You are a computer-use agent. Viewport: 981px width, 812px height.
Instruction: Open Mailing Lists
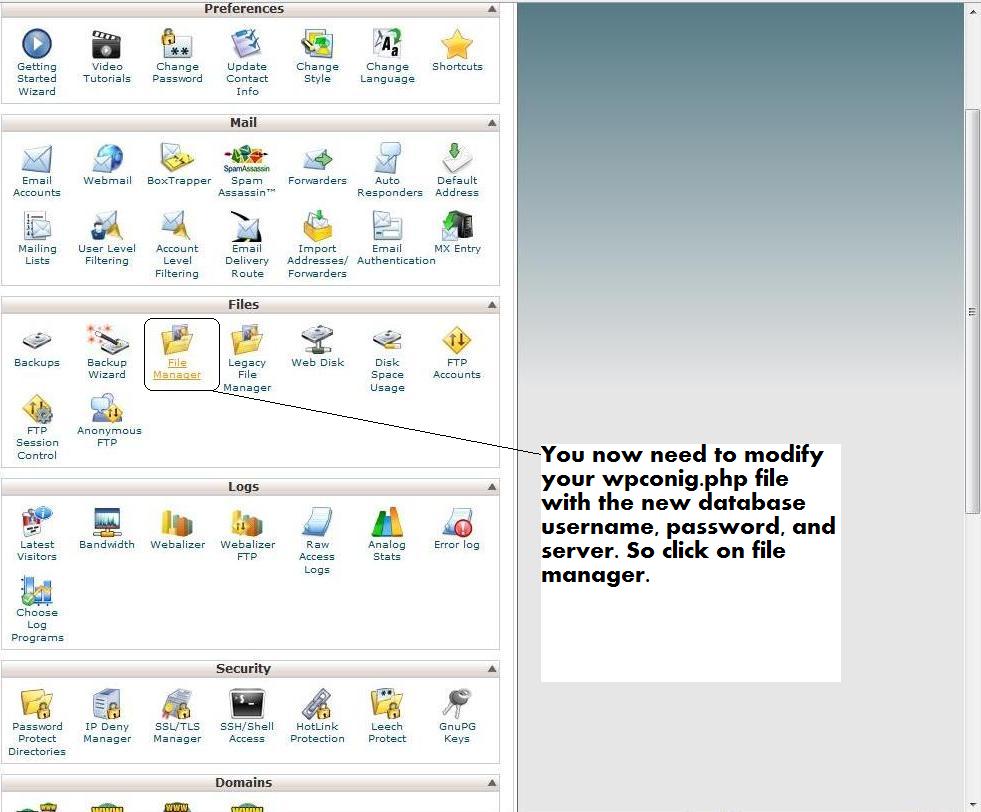point(37,238)
